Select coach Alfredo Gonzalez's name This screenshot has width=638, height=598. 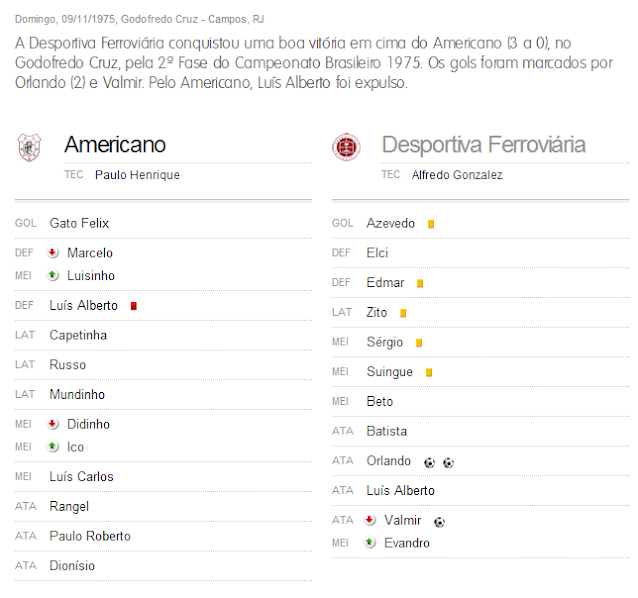457,175
